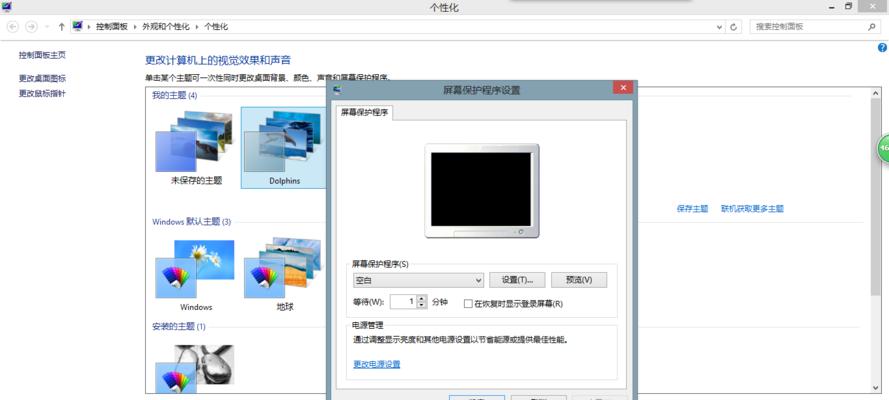Viewport: 889px width, 400px height.
Task: Refresh the address bar location
Action: click(x=734, y=27)
